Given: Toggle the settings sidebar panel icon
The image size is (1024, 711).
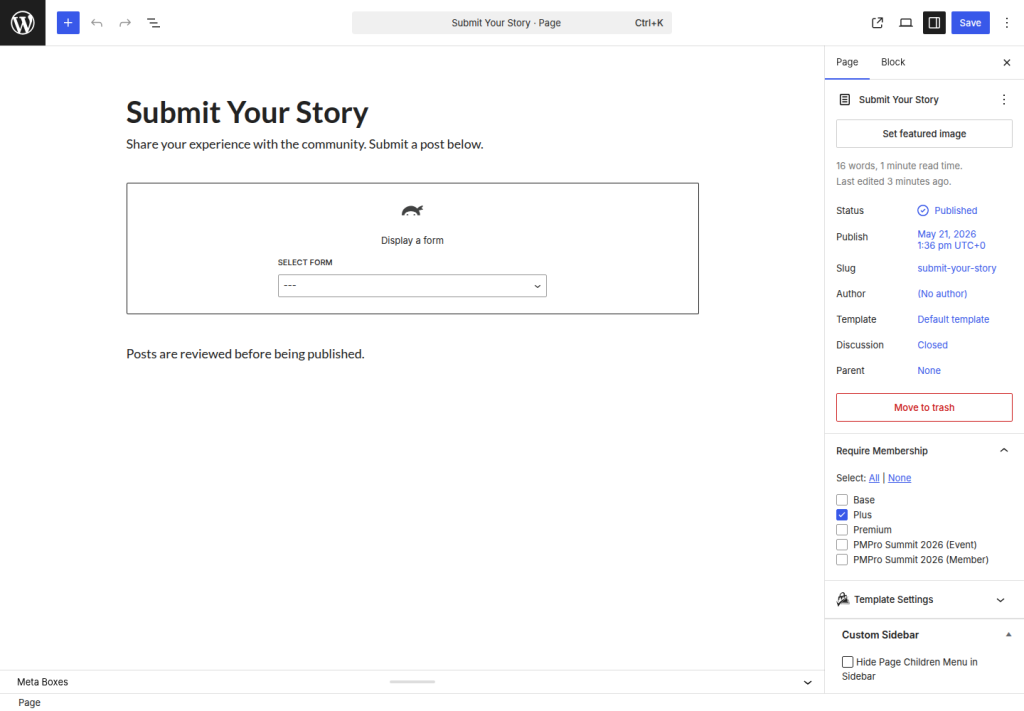Looking at the screenshot, I should click(x=934, y=23).
